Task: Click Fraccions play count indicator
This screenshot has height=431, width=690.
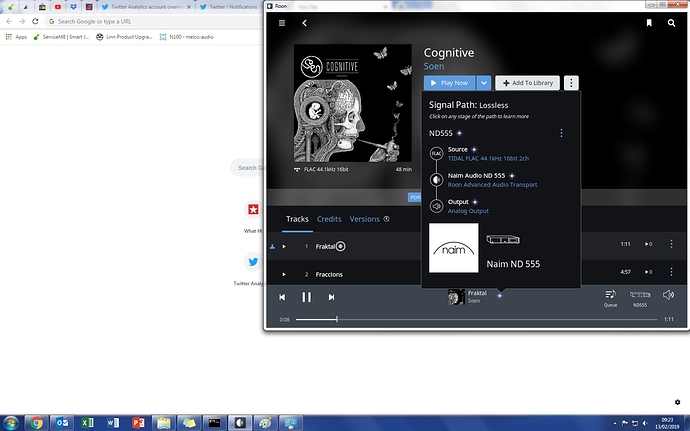Action: (648, 272)
